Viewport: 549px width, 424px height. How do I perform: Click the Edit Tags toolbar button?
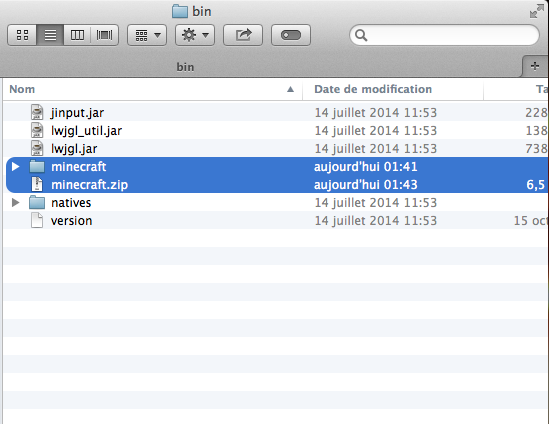(x=291, y=35)
